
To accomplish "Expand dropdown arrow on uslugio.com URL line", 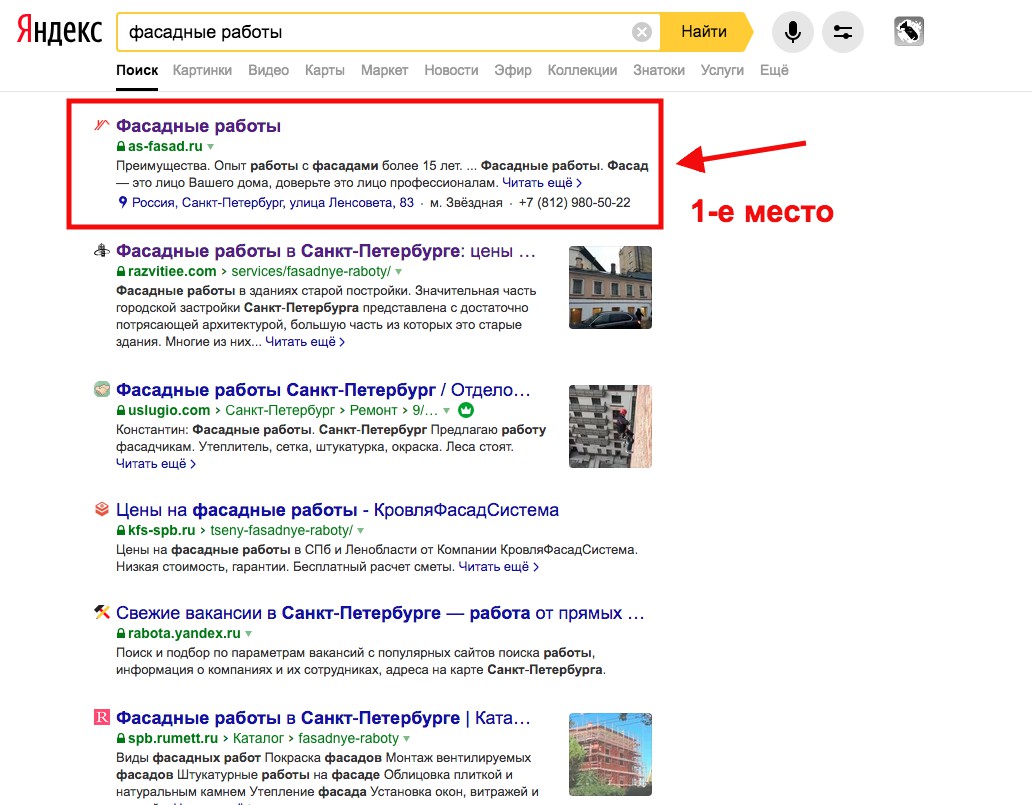I will point(446,411).
